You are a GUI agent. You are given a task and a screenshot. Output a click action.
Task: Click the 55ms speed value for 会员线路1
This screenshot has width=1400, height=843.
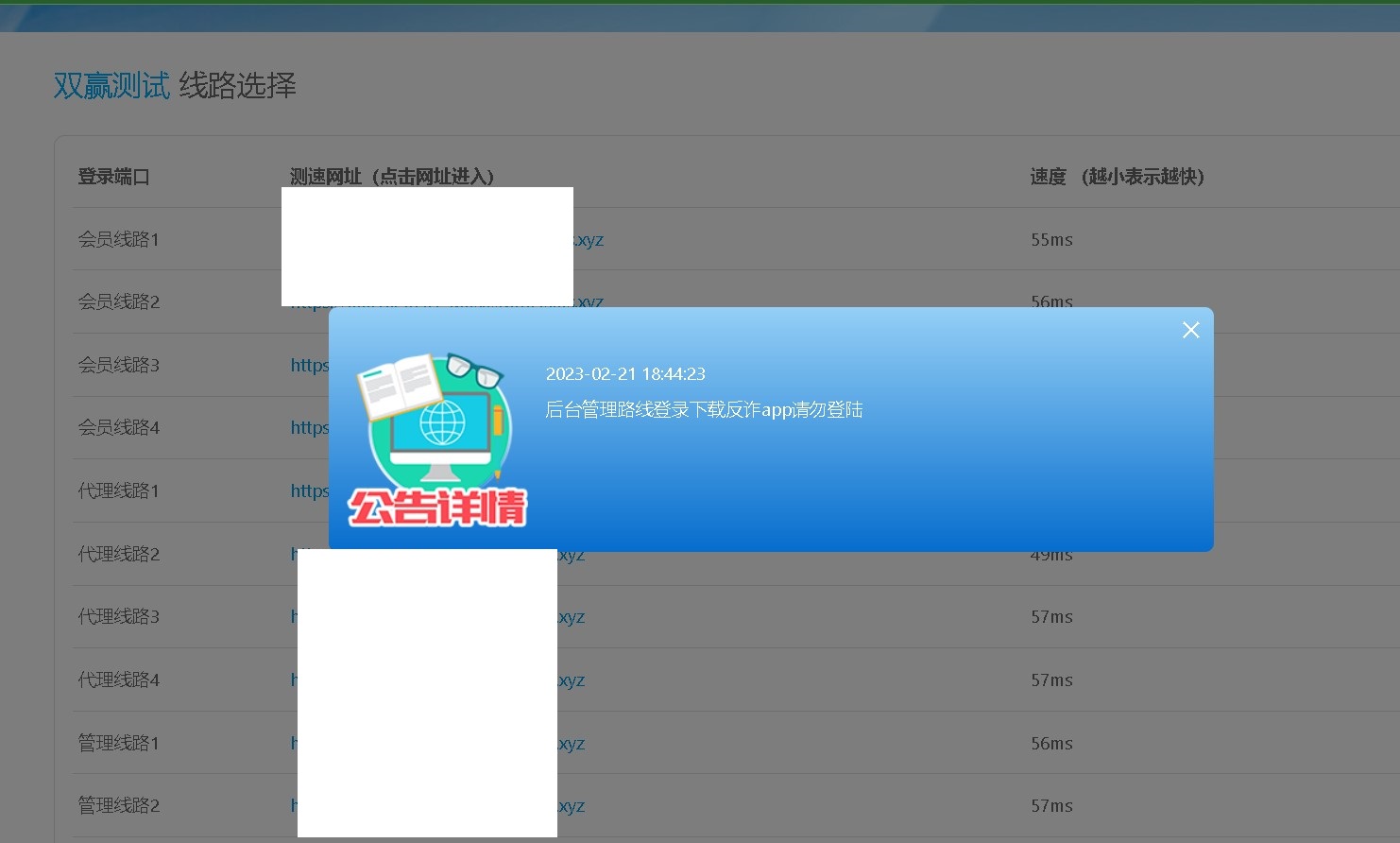point(1050,239)
